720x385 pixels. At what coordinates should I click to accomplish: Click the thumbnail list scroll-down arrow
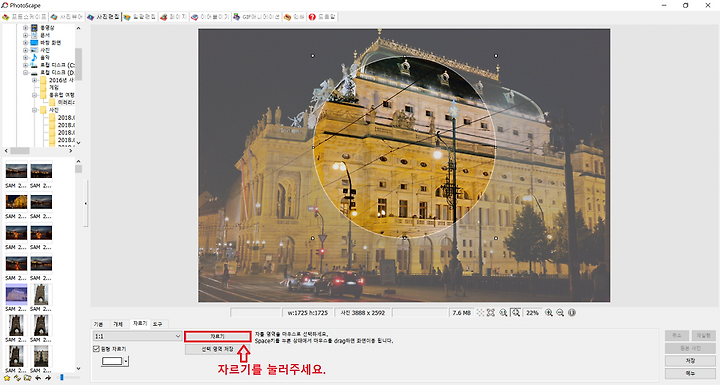(78, 368)
